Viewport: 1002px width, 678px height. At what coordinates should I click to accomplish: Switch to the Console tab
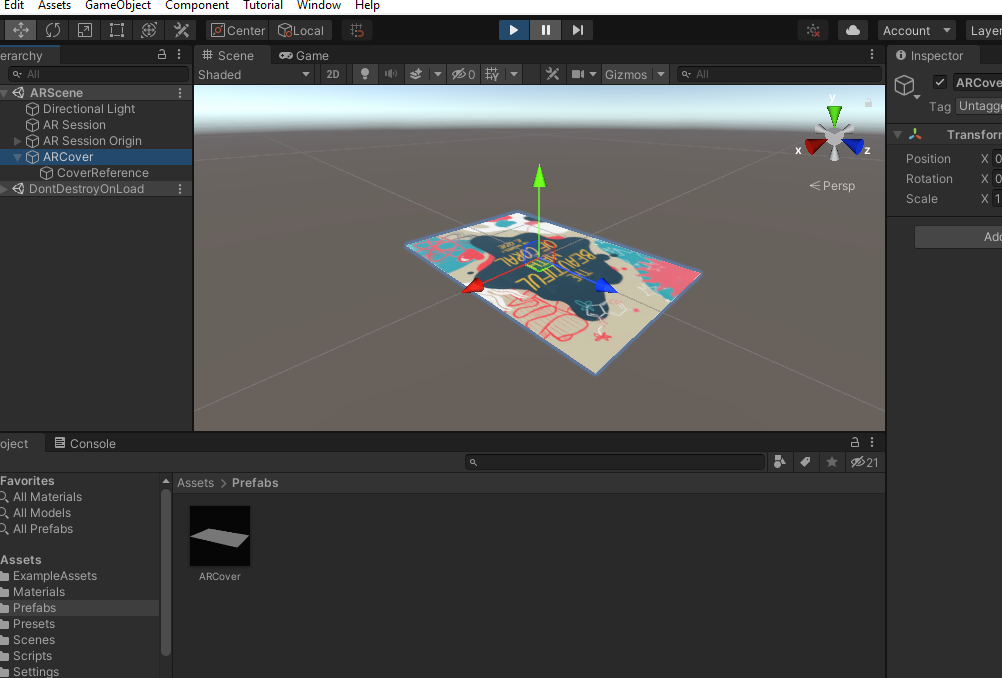[x=85, y=443]
